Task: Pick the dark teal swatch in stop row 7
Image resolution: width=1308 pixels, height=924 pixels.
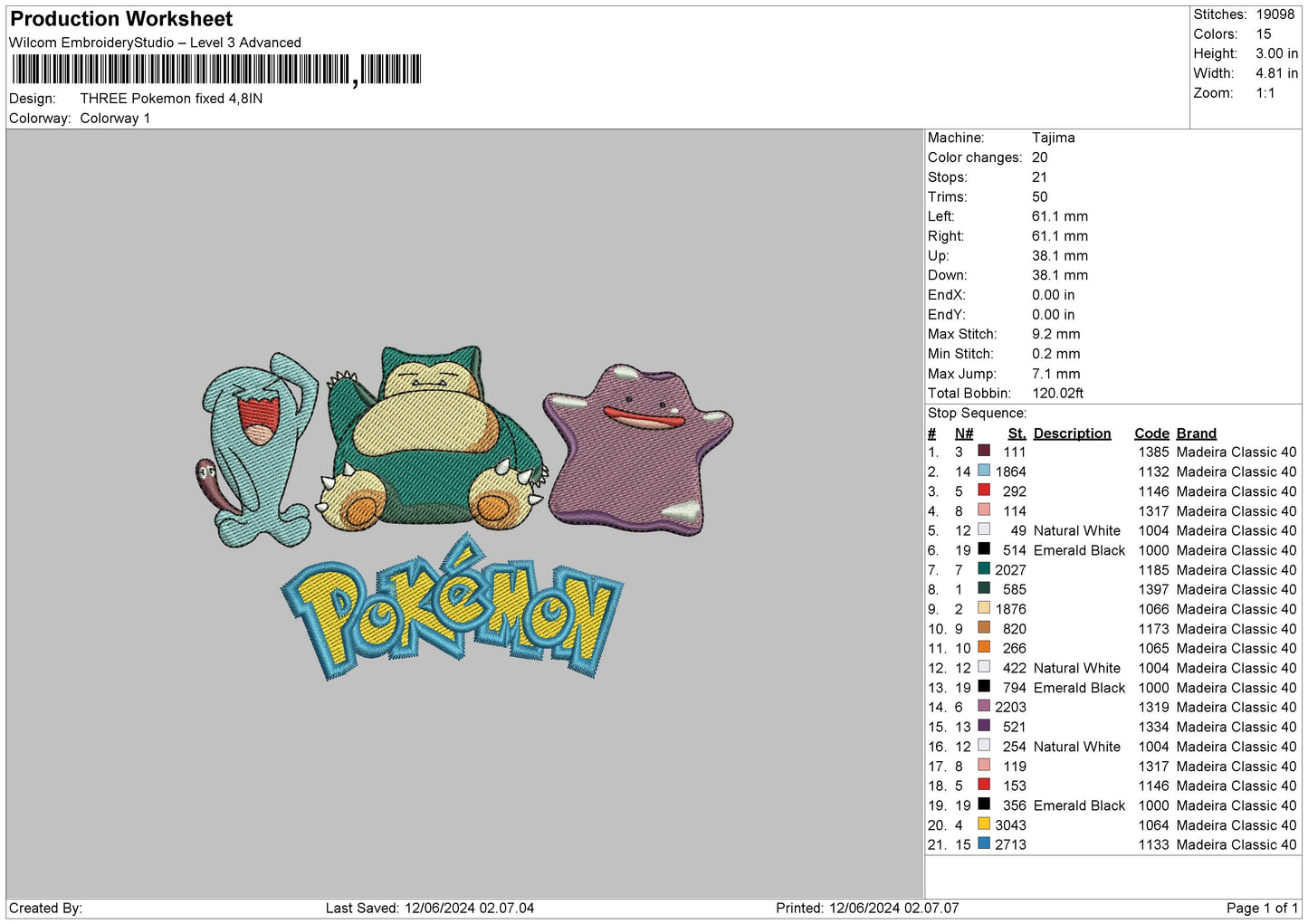Action: [x=984, y=568]
